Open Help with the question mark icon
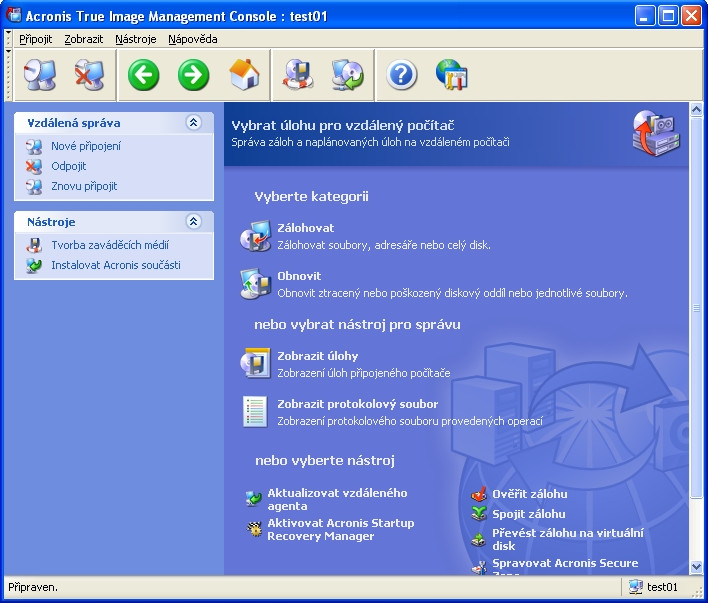The height and width of the screenshot is (603, 708). click(401, 75)
